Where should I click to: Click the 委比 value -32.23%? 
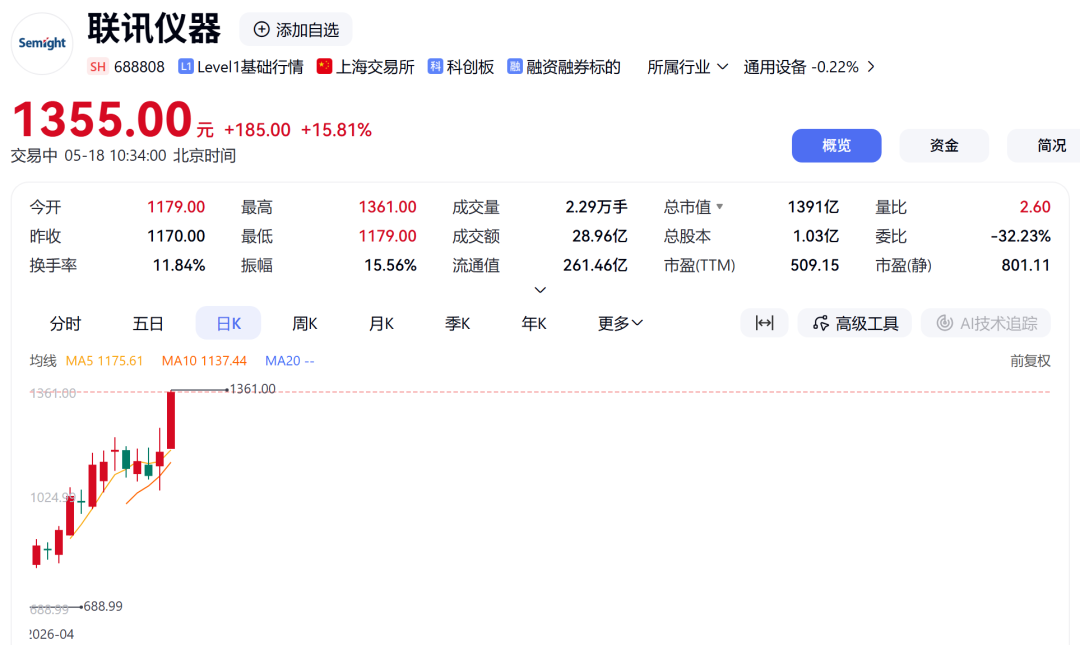pos(1021,236)
